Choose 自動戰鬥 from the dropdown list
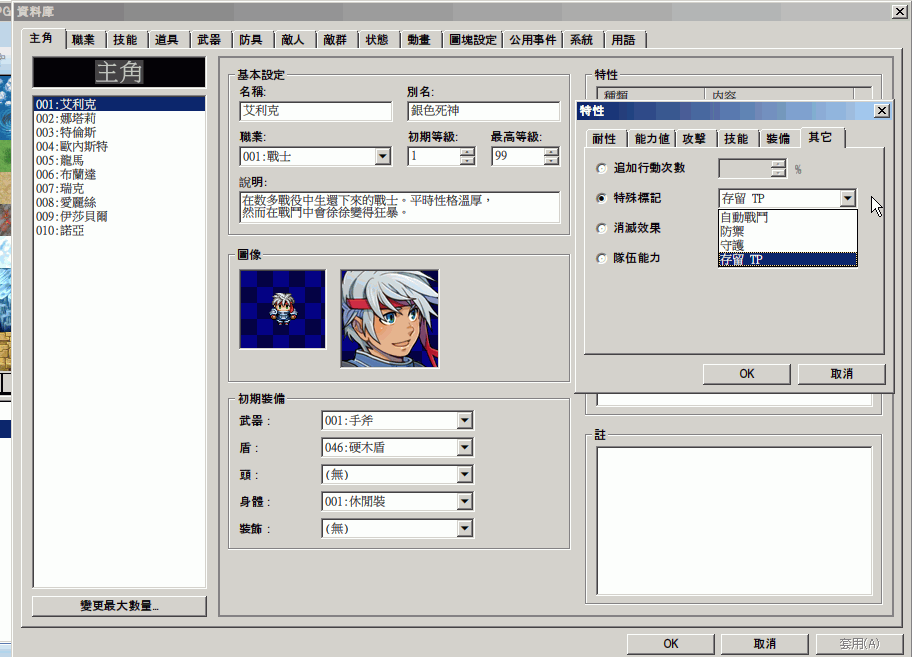This screenshot has width=912, height=657. [x=788, y=217]
